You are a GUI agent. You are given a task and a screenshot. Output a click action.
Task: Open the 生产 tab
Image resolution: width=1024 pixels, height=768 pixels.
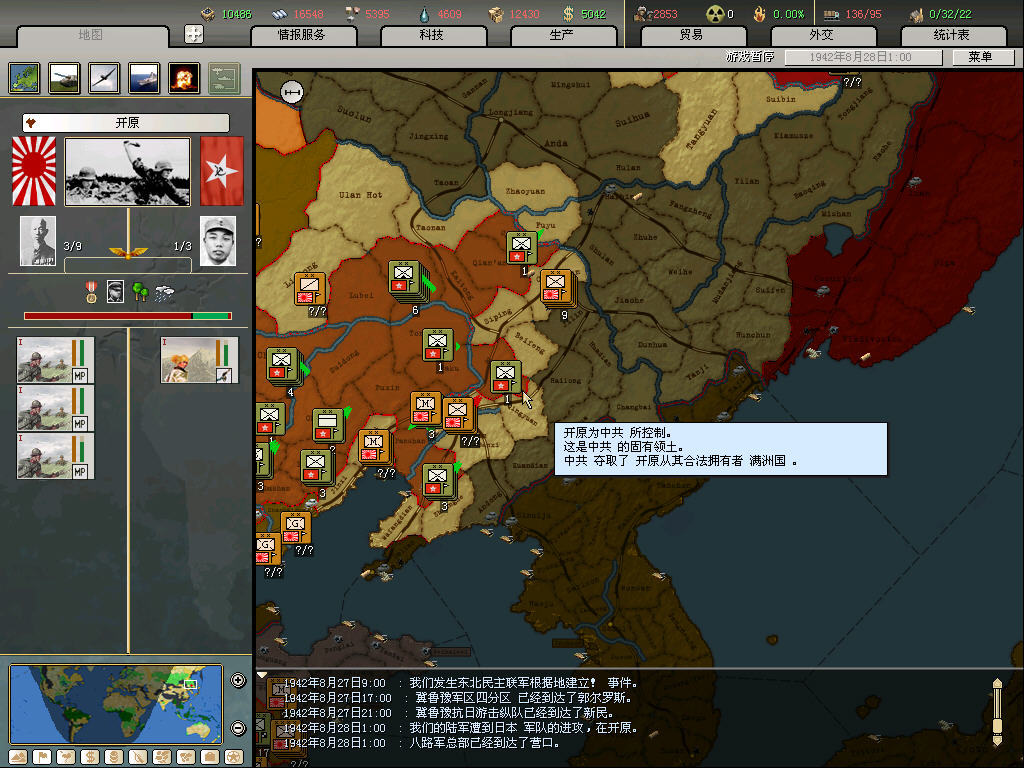[562, 35]
